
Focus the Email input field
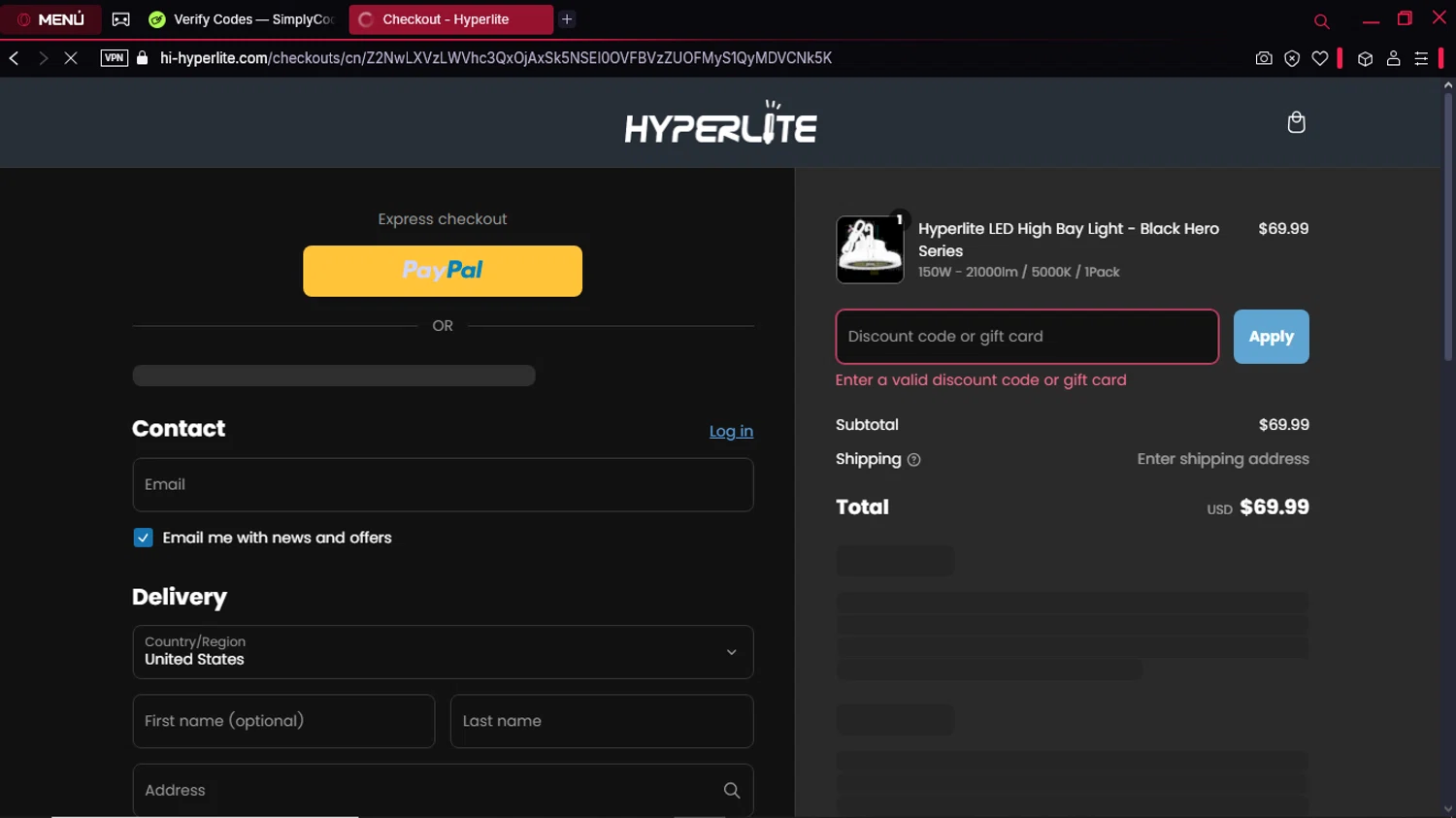point(443,484)
